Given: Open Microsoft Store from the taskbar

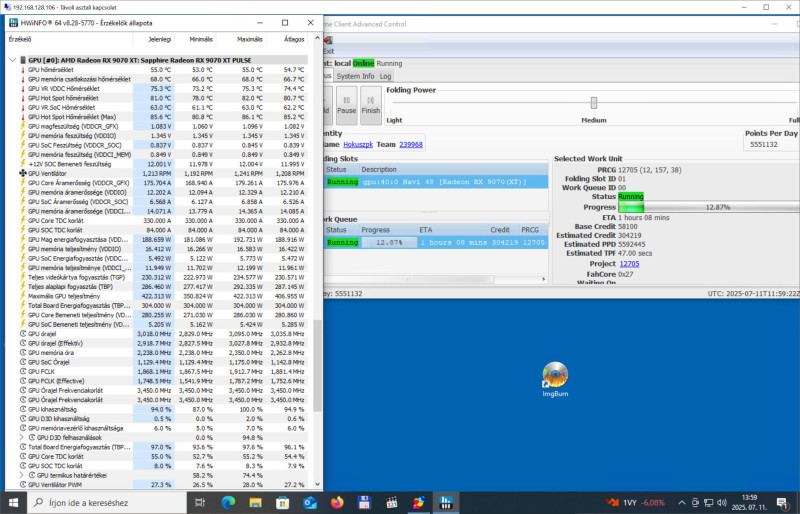Looking at the screenshot, I should point(283,503).
